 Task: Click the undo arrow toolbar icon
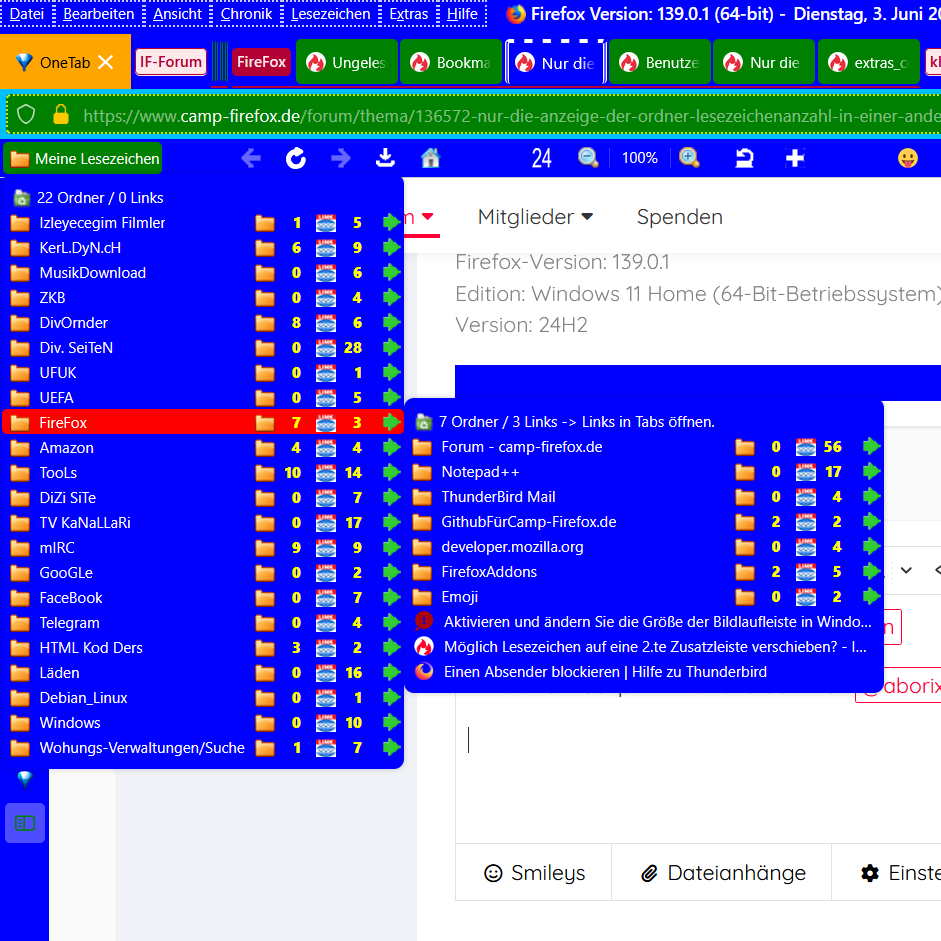point(744,158)
